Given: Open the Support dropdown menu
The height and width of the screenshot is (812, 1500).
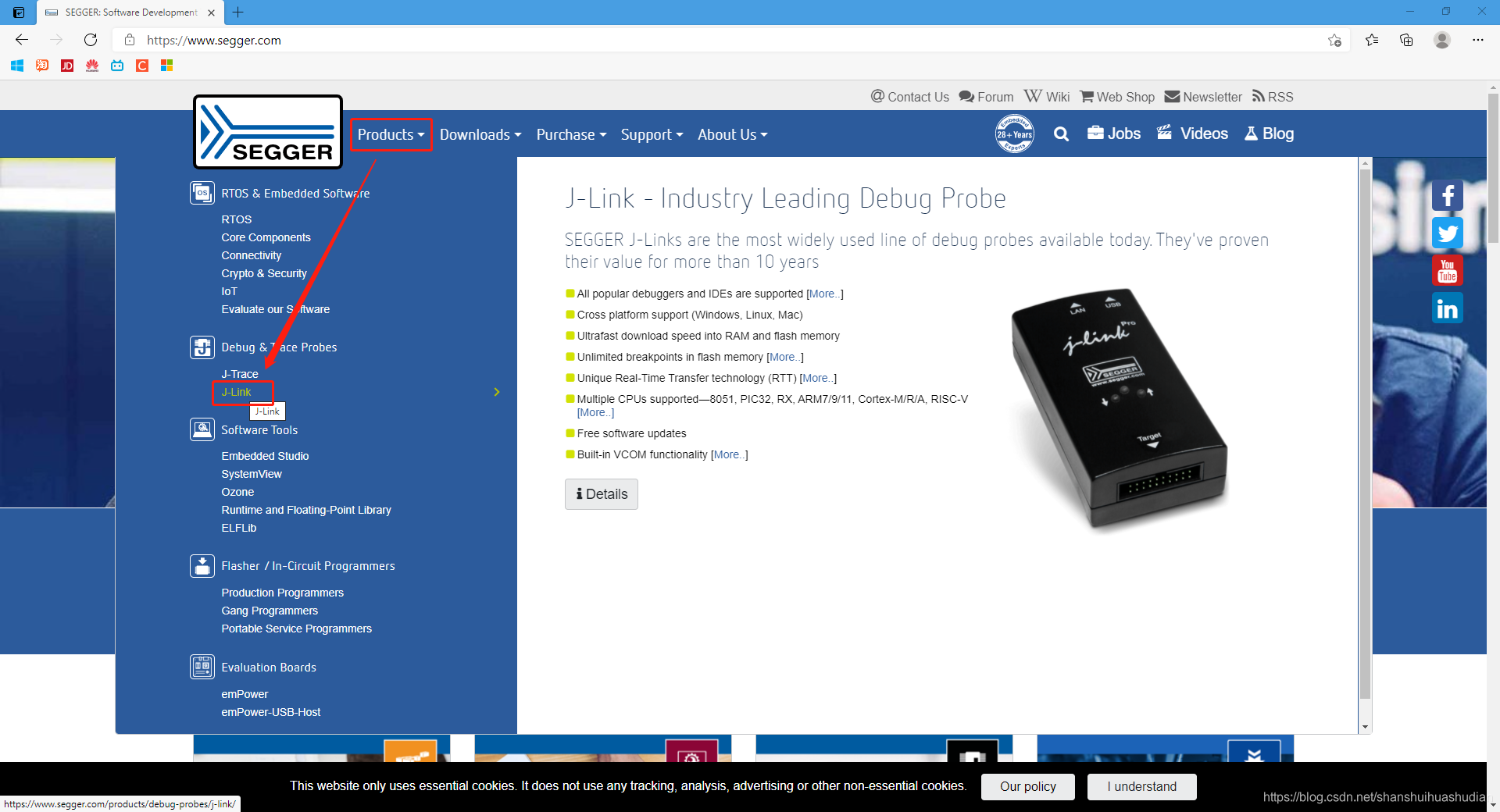Looking at the screenshot, I should (652, 134).
